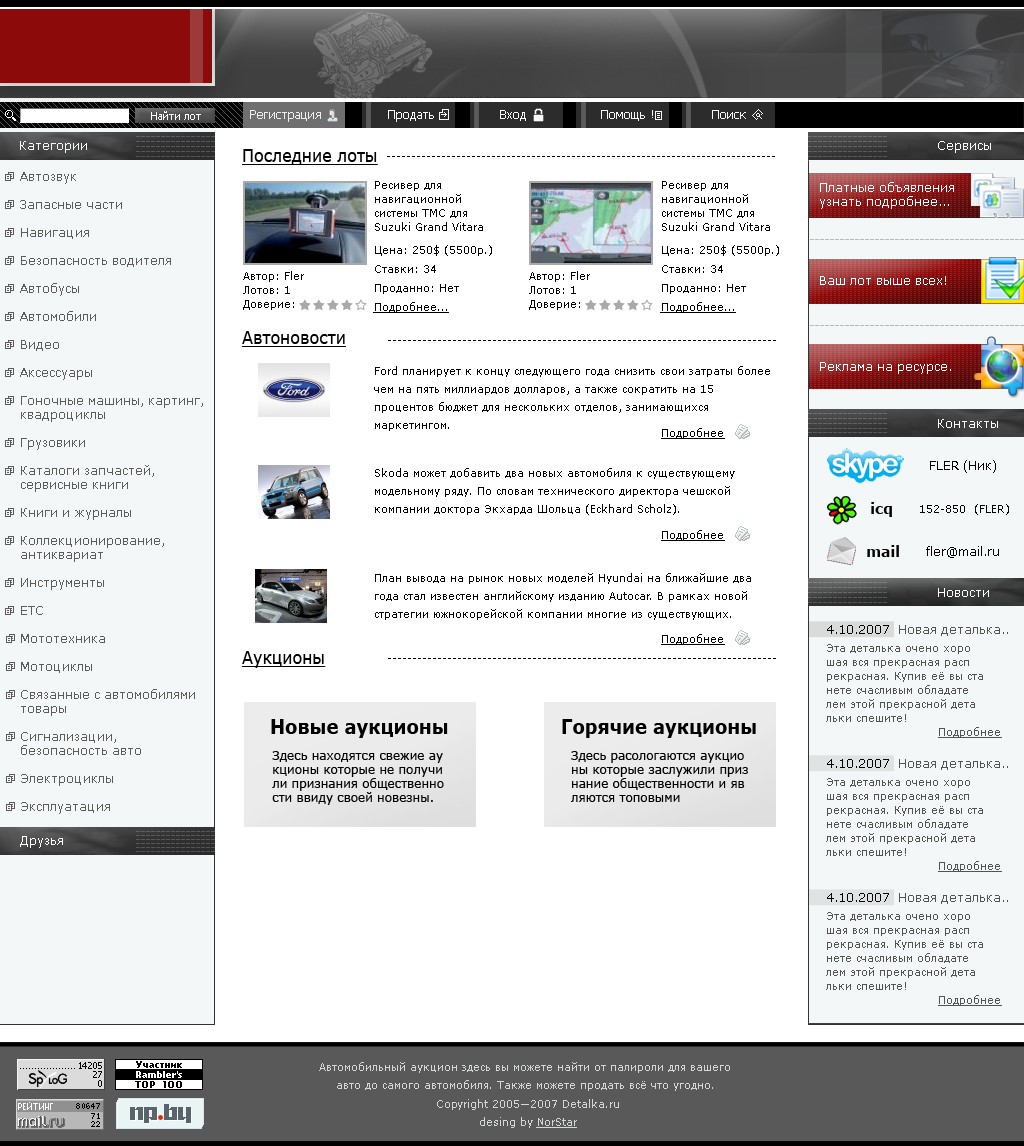
Task: Click the globe icon on Реклама на ресурсе
Action: pyautogui.click(x=1000, y=366)
